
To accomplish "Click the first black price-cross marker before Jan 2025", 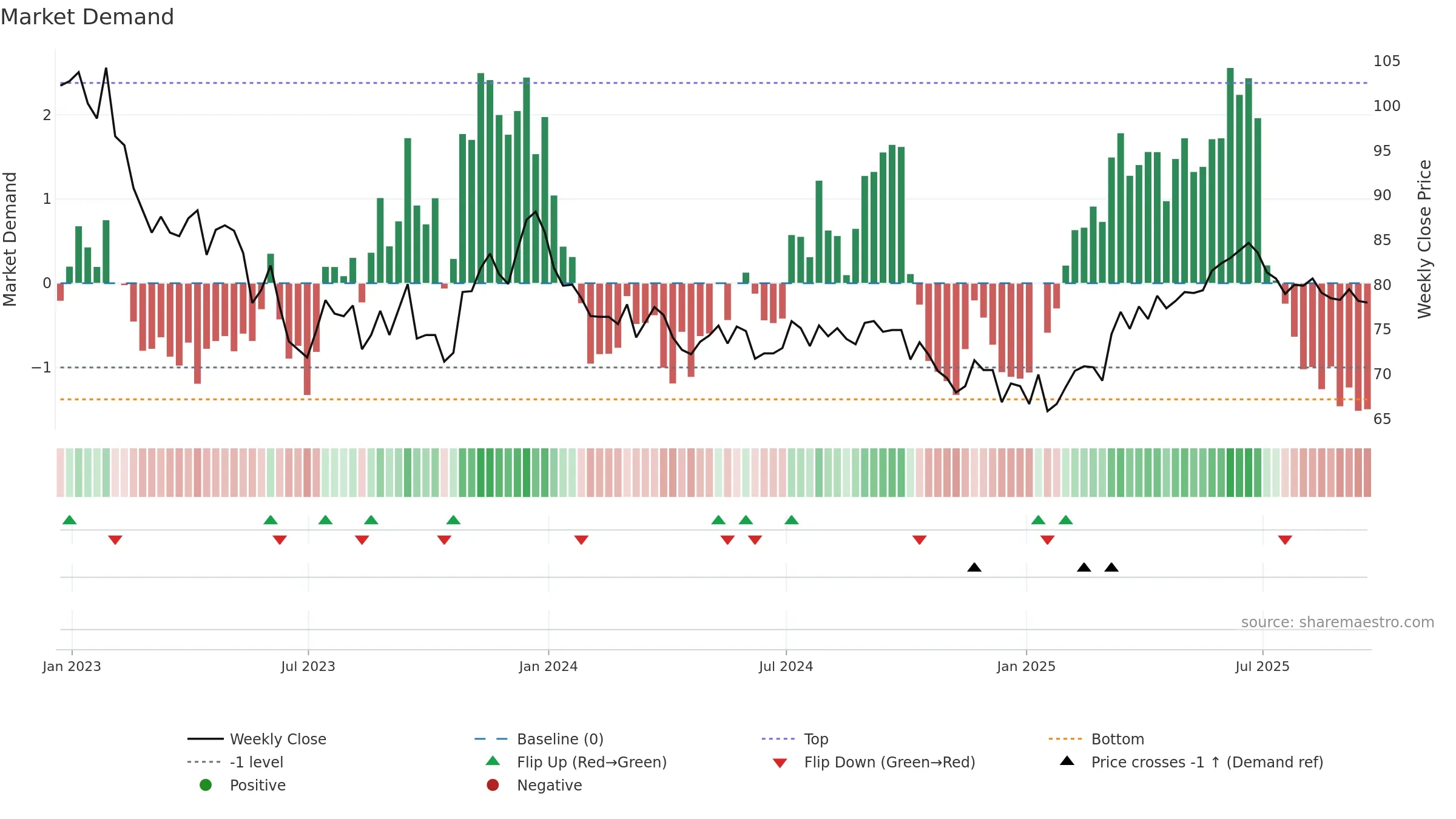I will point(974,567).
